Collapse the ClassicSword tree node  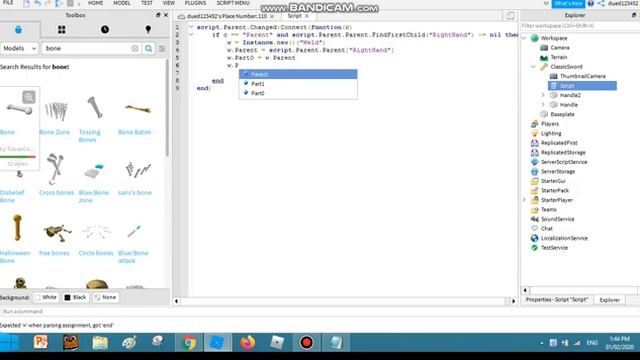pyautogui.click(x=533, y=67)
